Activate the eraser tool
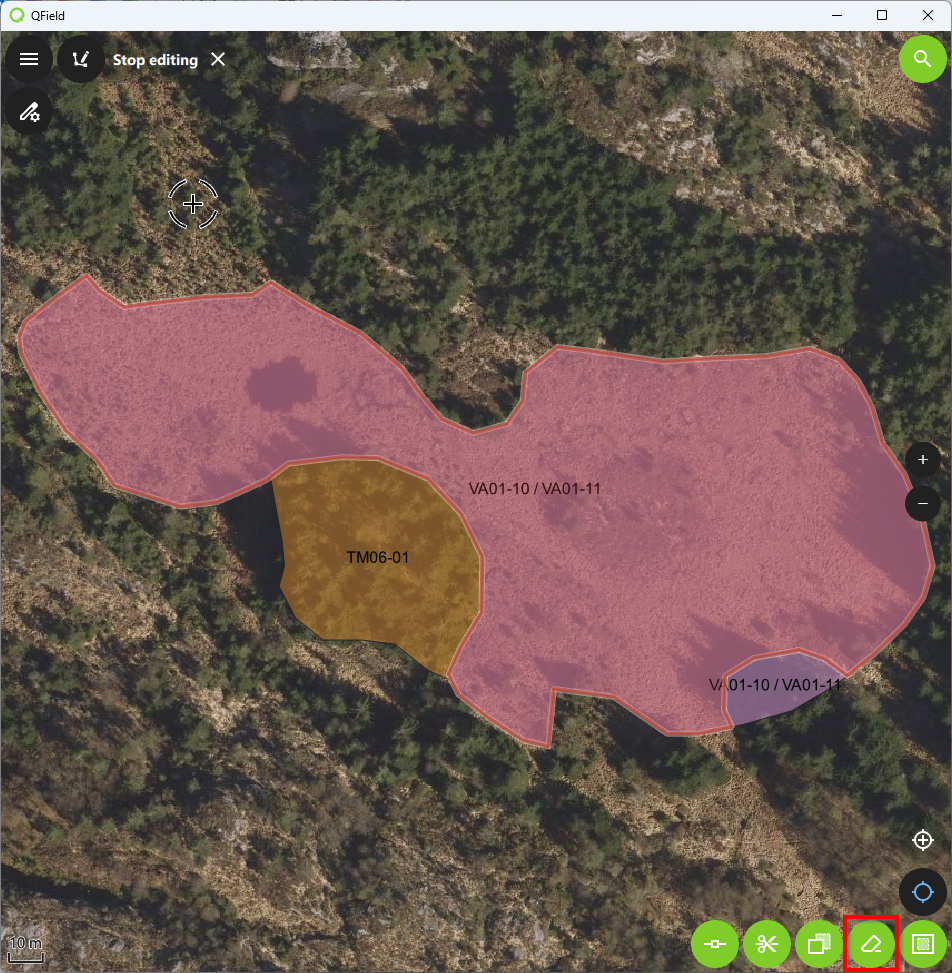This screenshot has height=973, width=952. coord(871,944)
